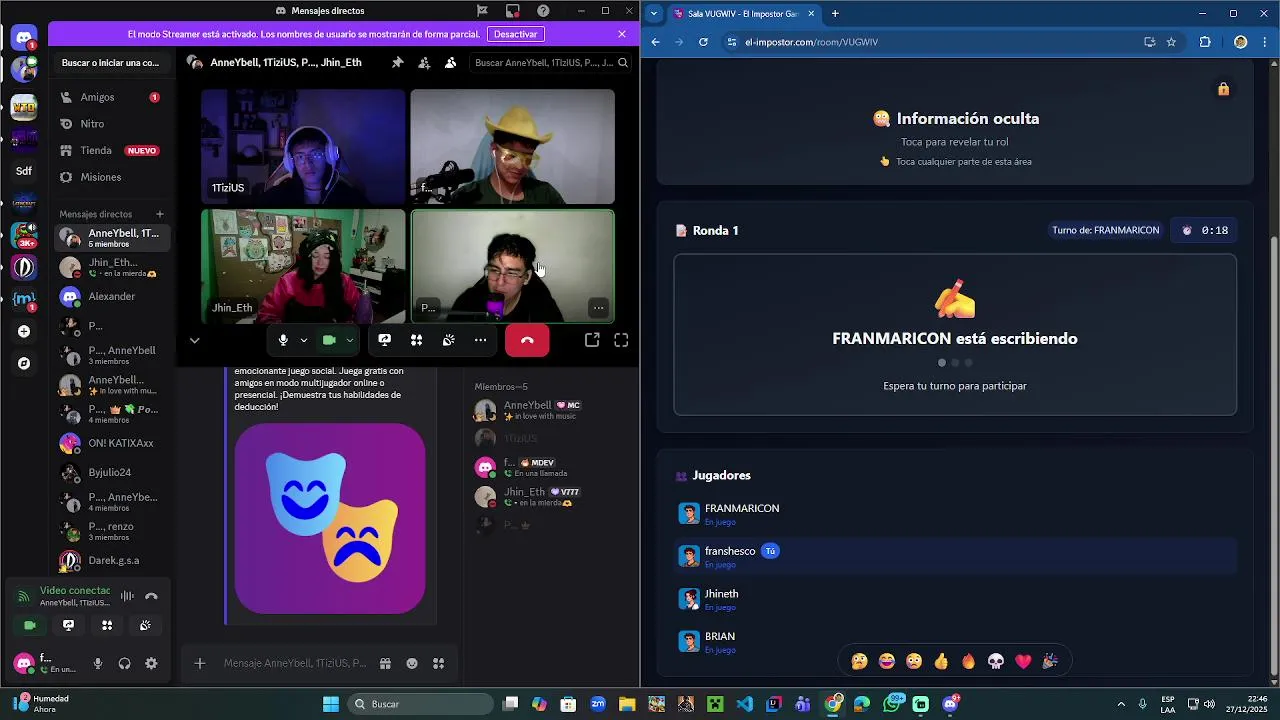Open the Amigos tab
This screenshot has width=1280, height=720.
point(111,97)
